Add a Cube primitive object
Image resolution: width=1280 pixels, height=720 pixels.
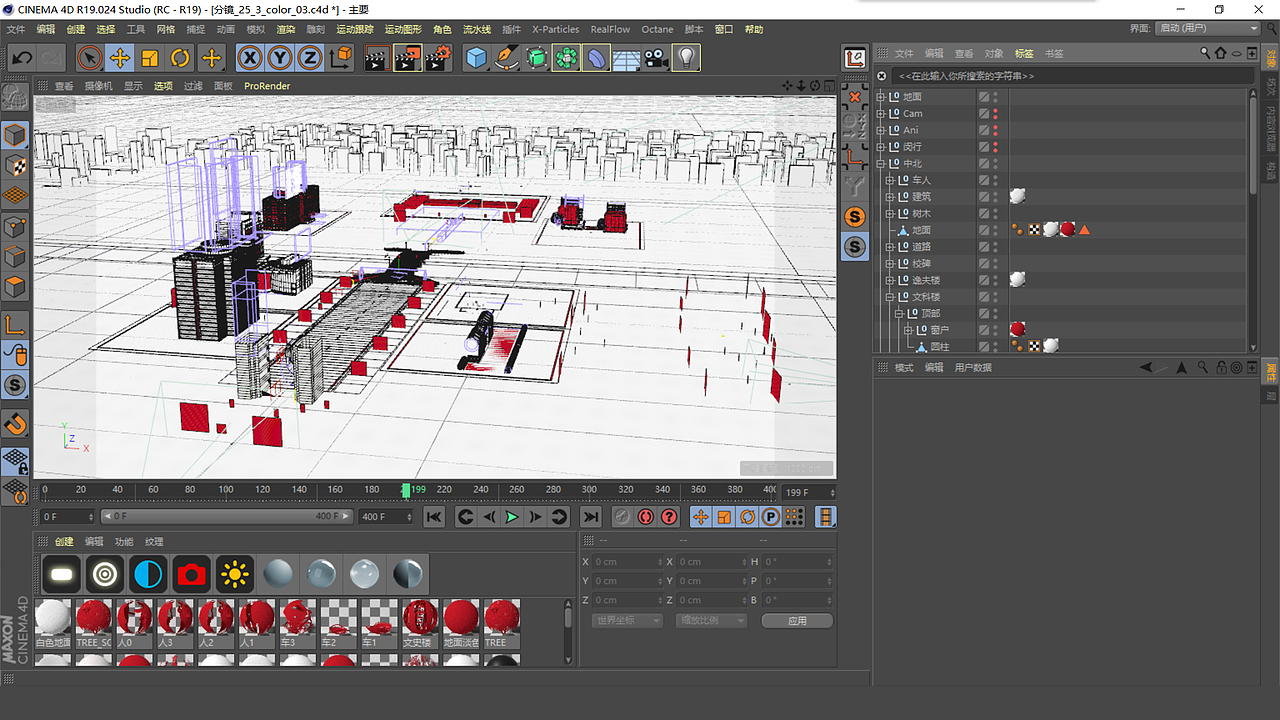(x=476, y=58)
